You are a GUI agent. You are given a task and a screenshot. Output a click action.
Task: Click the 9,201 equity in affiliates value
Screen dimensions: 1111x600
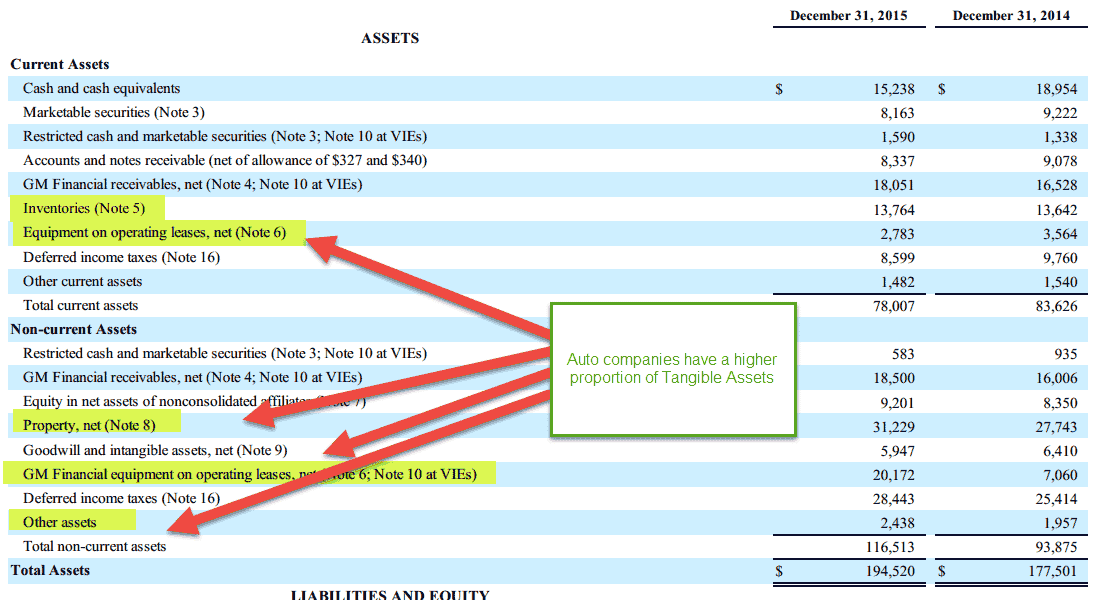897,404
